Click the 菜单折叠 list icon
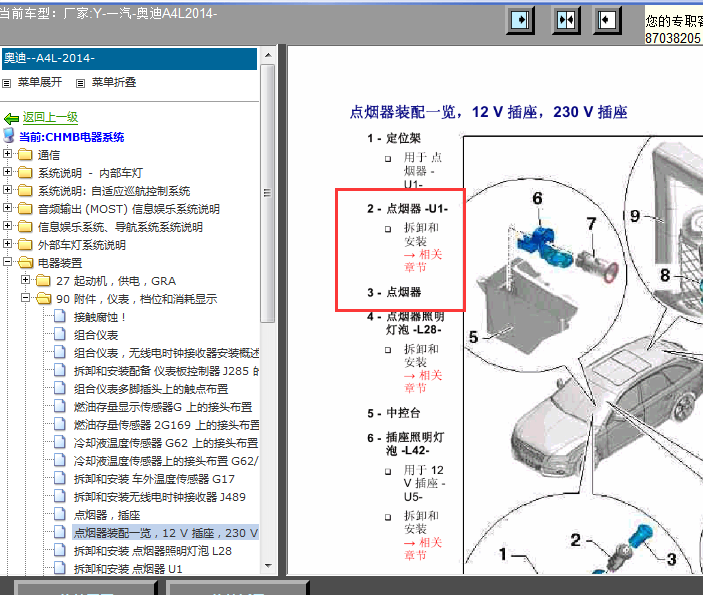This screenshot has width=703, height=595. 80,83
